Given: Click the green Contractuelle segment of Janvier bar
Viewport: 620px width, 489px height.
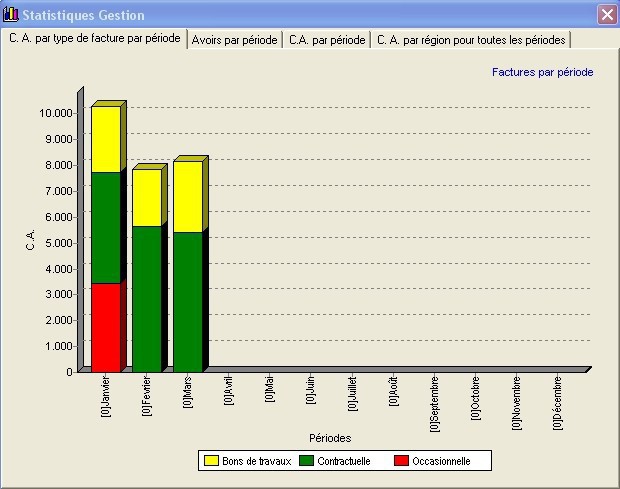Looking at the screenshot, I should click(x=105, y=228).
